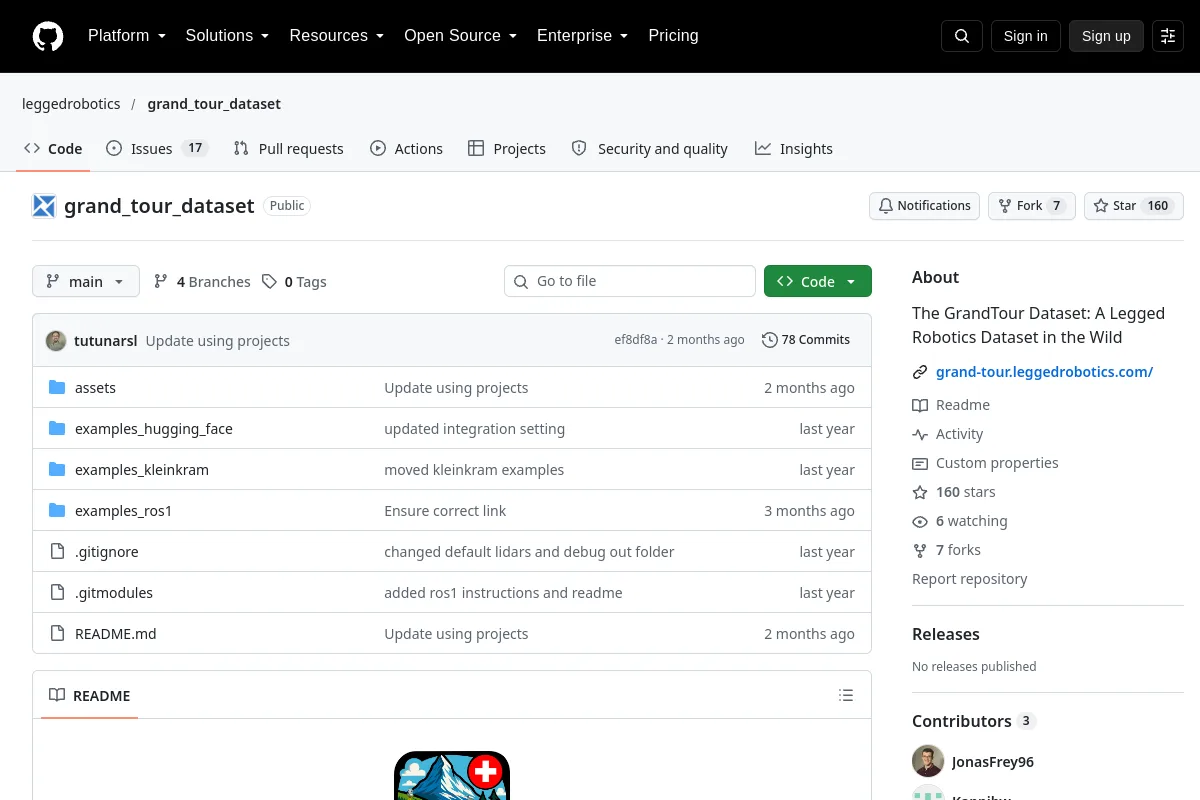Expand the Open Source menu
The height and width of the screenshot is (800, 1200).
click(460, 36)
